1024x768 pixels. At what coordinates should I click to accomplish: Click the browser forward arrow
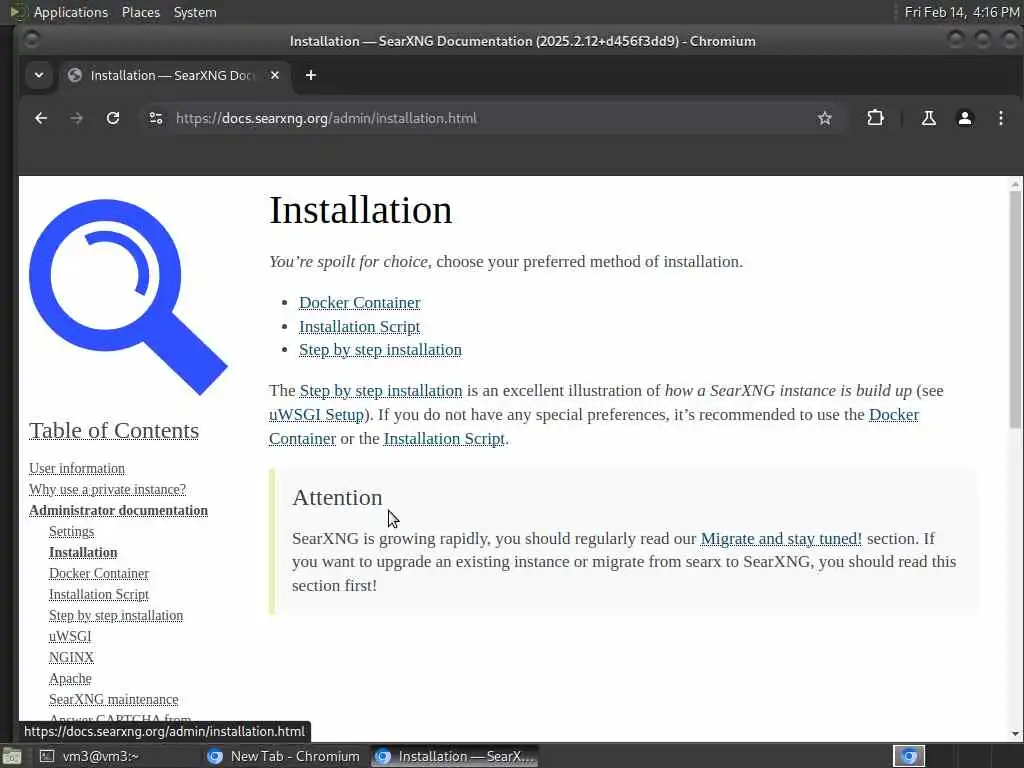coord(76,118)
